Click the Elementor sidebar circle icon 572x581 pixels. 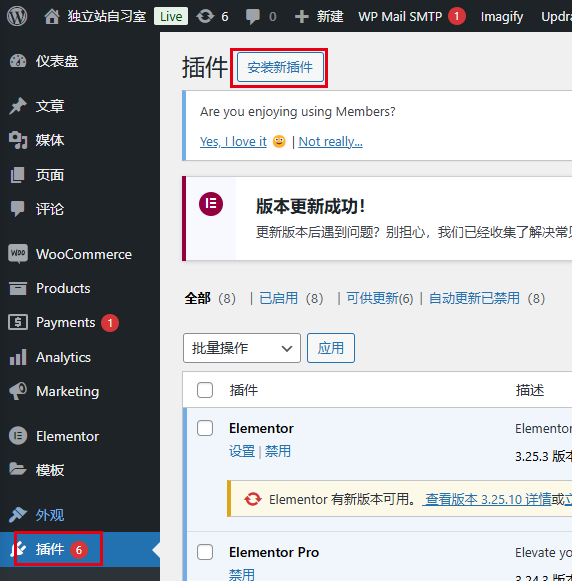pos(18,436)
